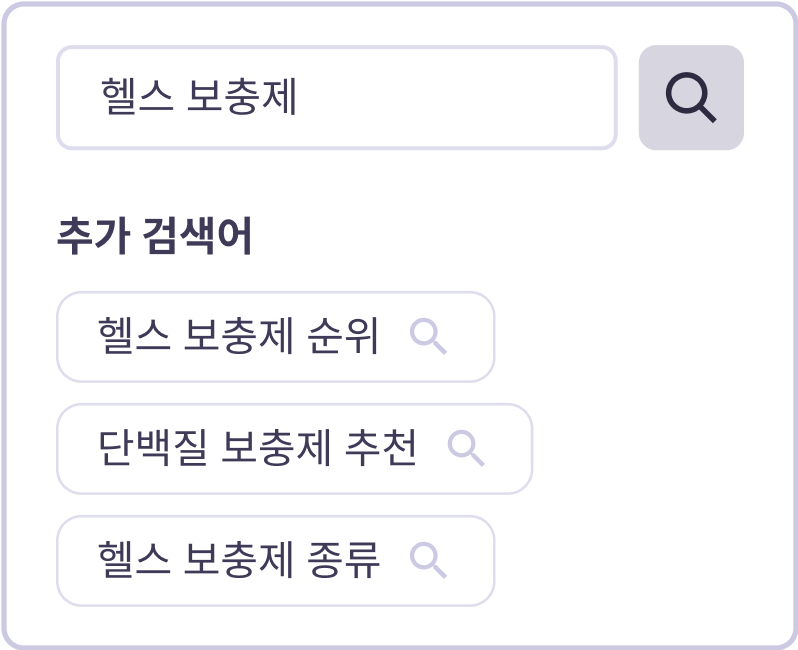This screenshot has width=798, height=650.
Task: Click the magnifier icon beside 헬스 보충제 순위
Action: tap(428, 337)
